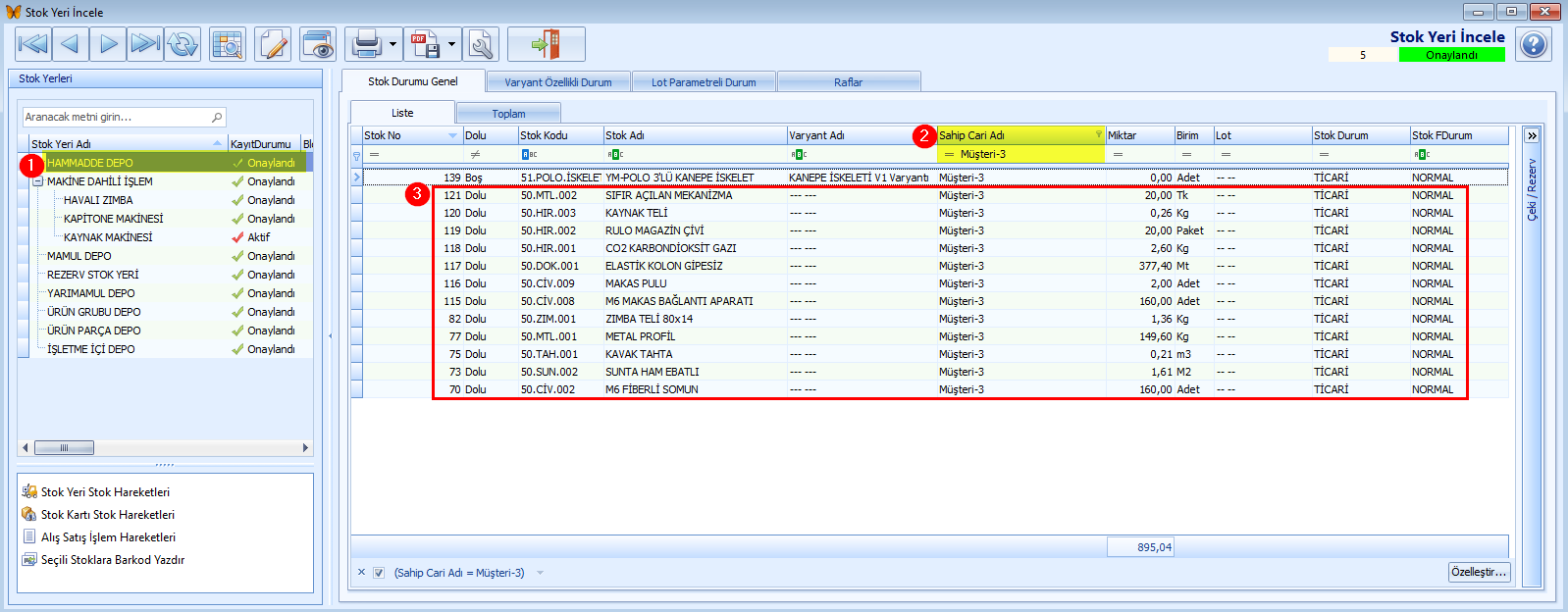This screenshot has height=612, width=1568.
Task: Open the blue help question icon
Action: point(1534,44)
